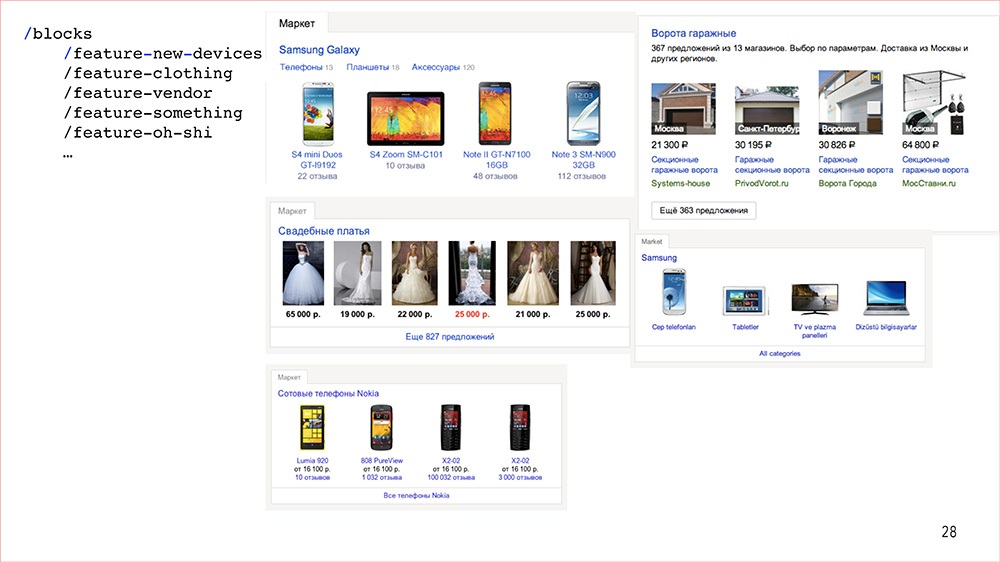The image size is (1000, 562).
Task: Click the S4 mini Duos phone image
Action: point(318,115)
